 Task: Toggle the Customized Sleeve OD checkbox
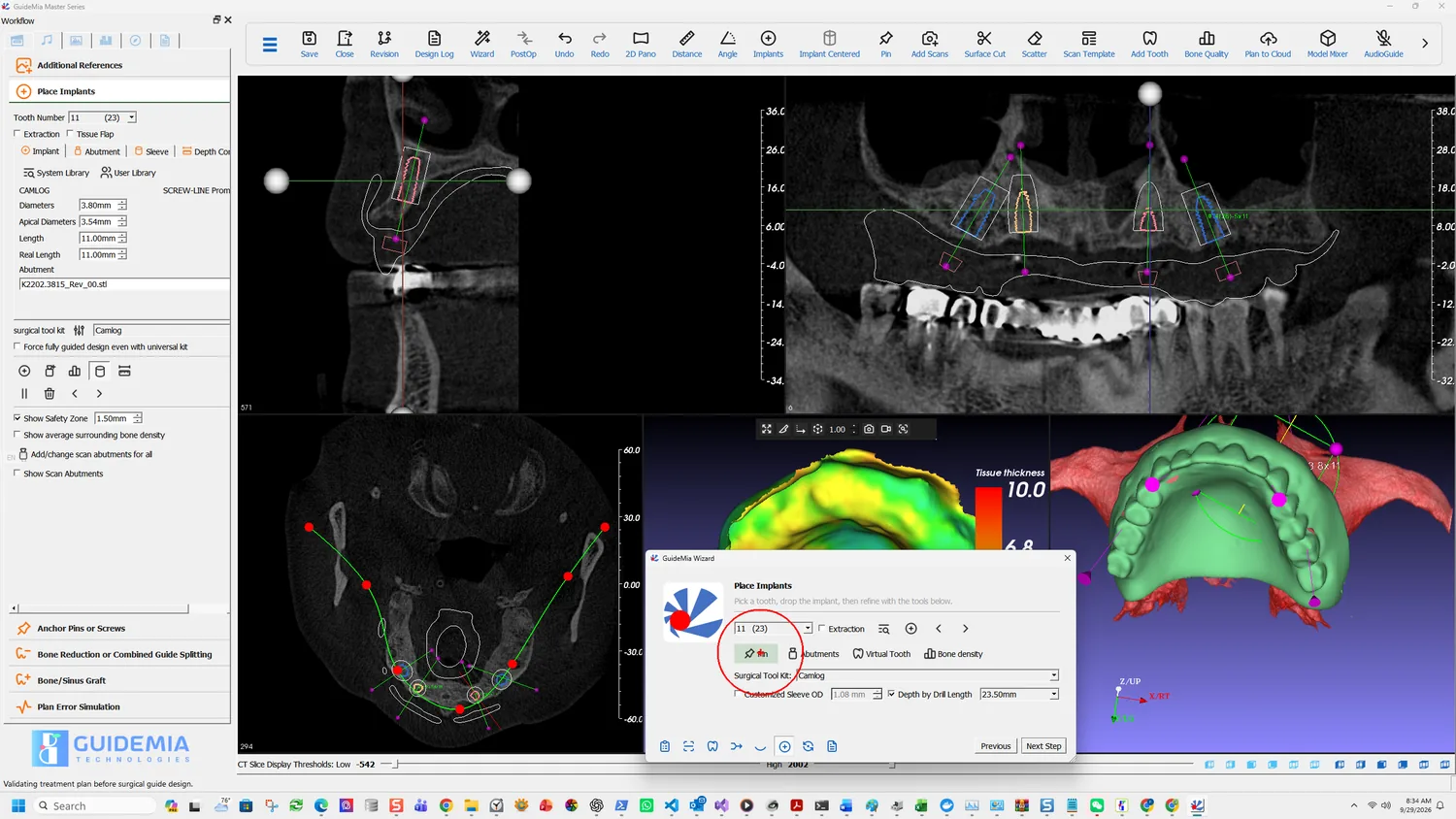[738, 694]
